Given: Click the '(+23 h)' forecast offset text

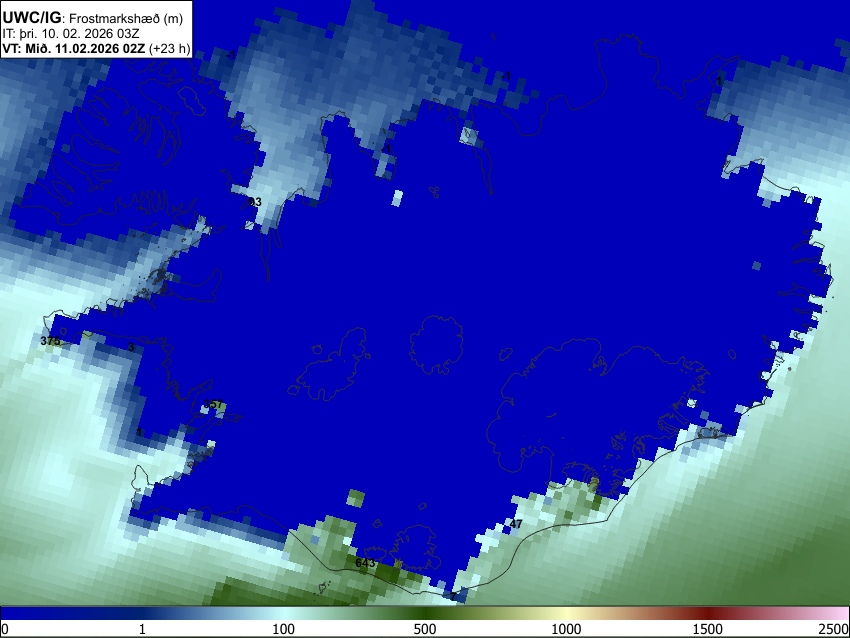Looking at the screenshot, I should (x=170, y=48).
